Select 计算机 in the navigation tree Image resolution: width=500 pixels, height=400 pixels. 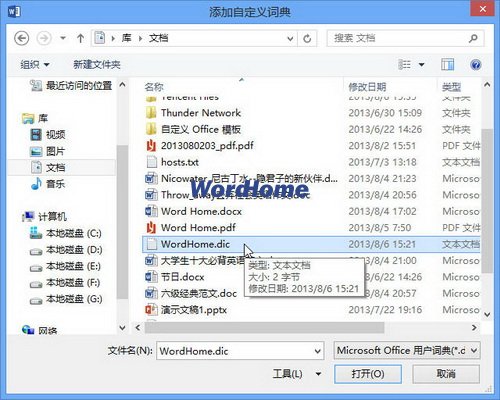pyautogui.click(x=45, y=217)
